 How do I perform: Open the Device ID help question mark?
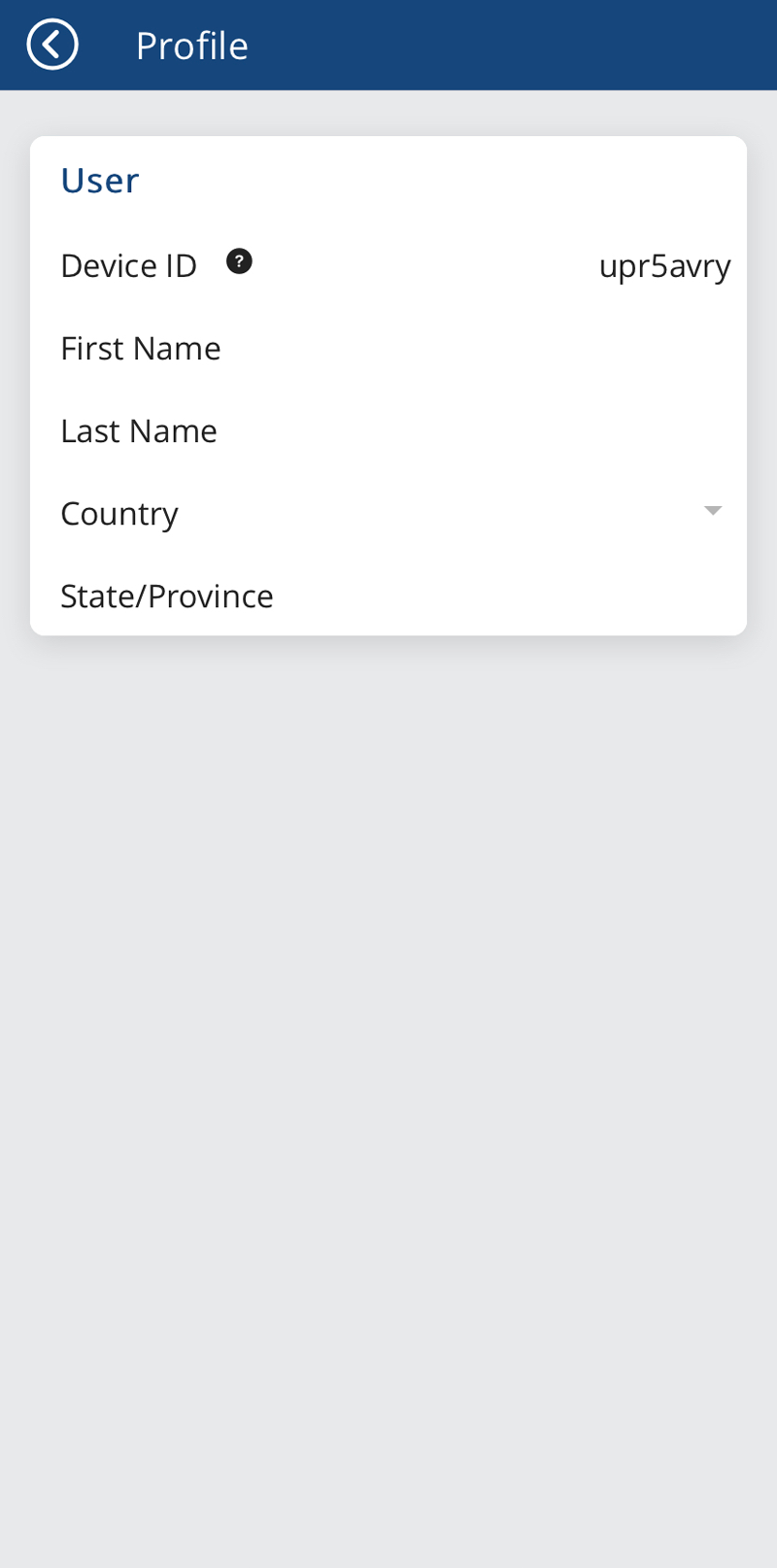click(239, 261)
